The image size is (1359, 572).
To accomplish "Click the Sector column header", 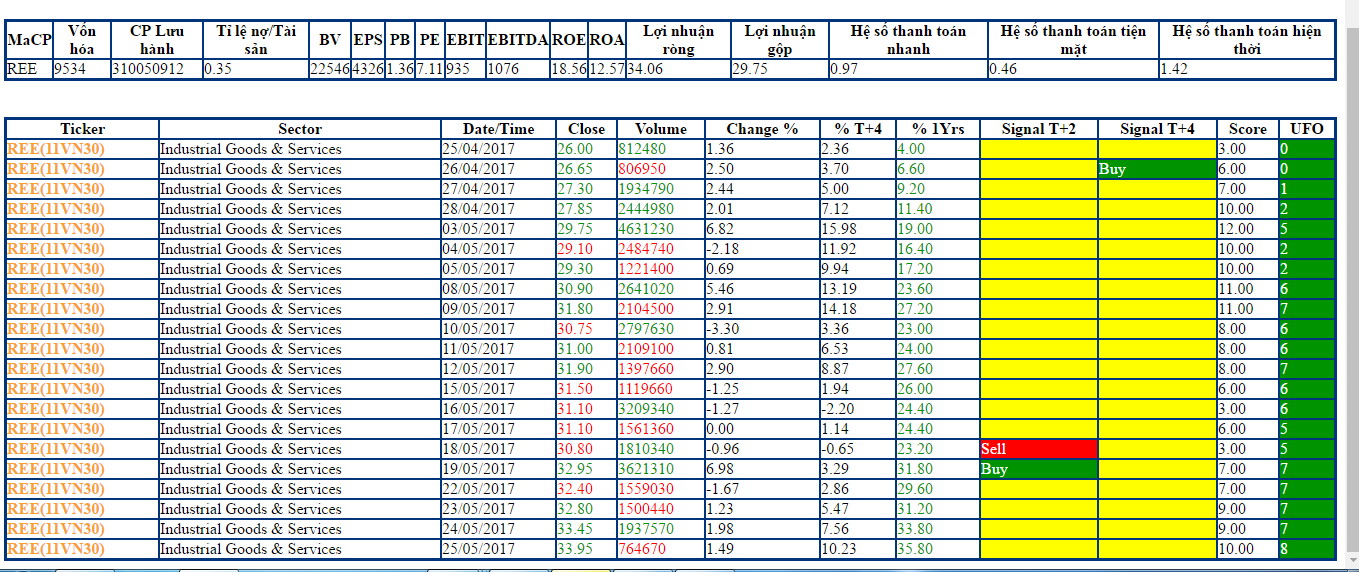I will (x=300, y=129).
